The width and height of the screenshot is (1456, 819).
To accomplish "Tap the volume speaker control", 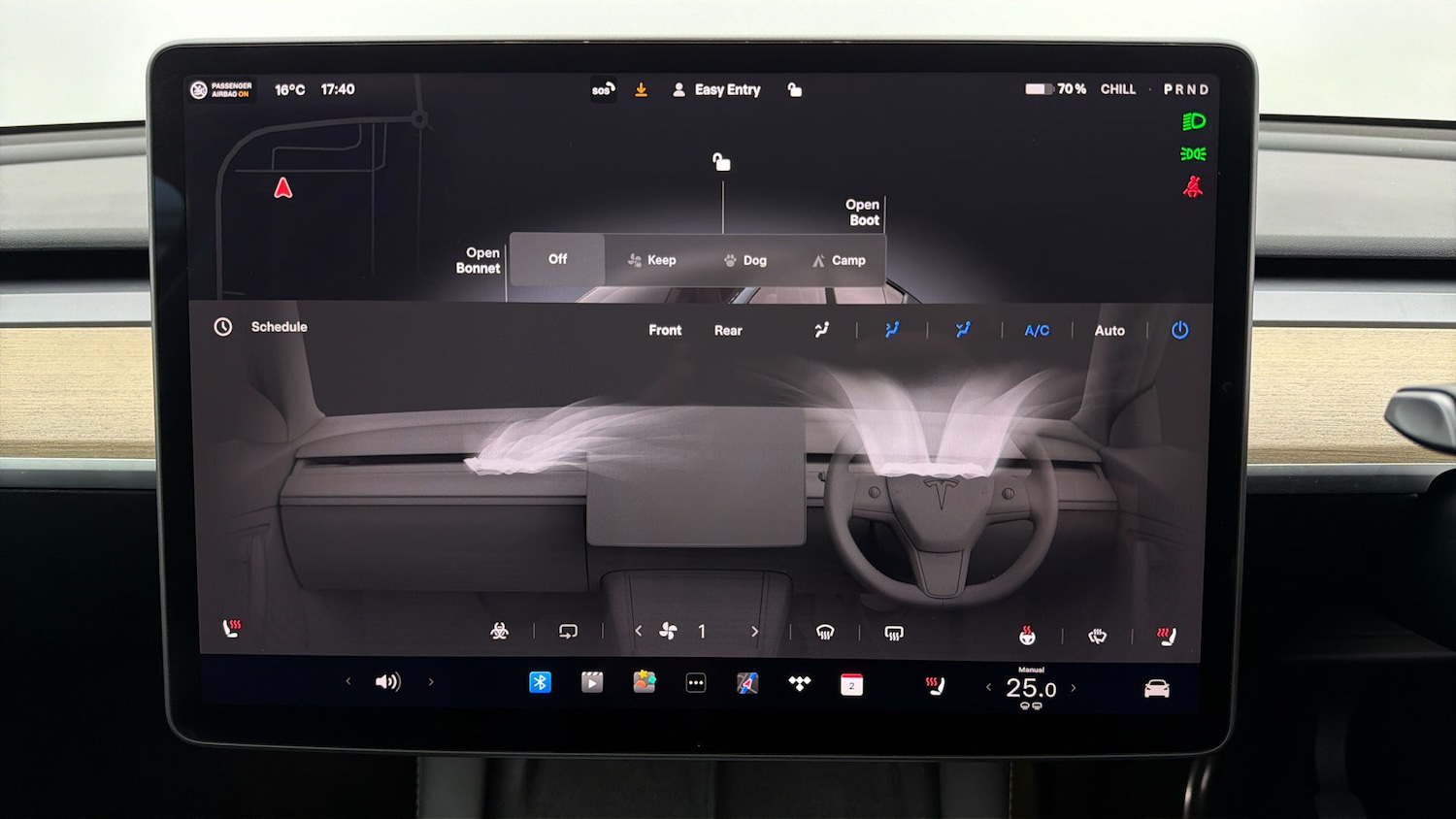I will pos(387,682).
